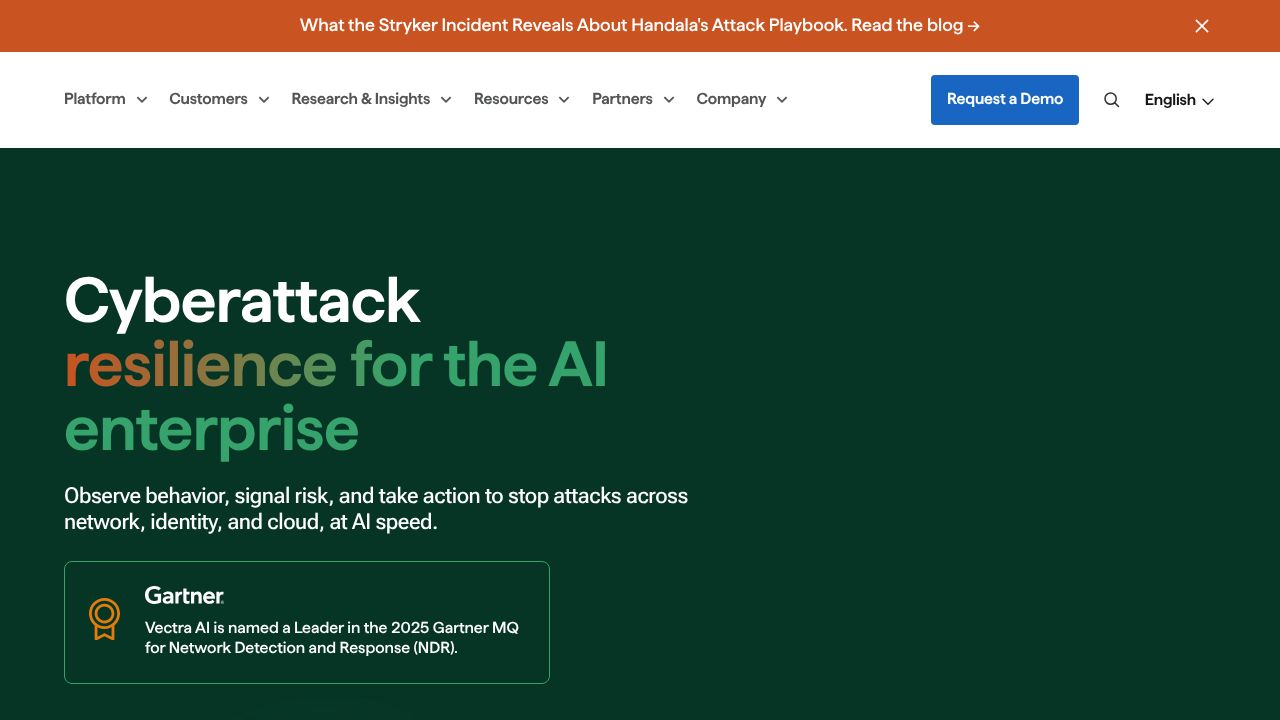Screen dimensions: 1280x720
Task: Dismiss the orange announcement banner
Action: click(x=1202, y=26)
